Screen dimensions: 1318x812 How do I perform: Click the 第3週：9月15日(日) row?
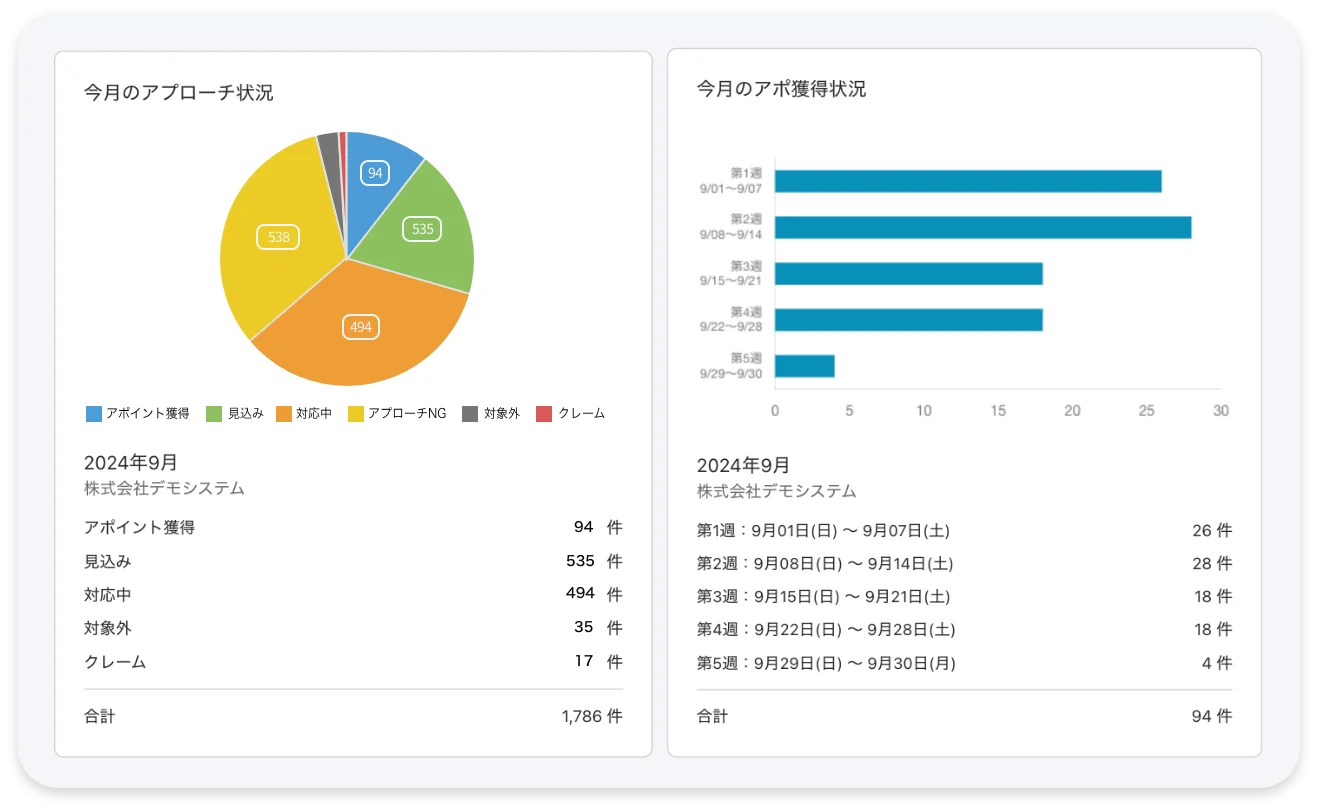point(964,596)
